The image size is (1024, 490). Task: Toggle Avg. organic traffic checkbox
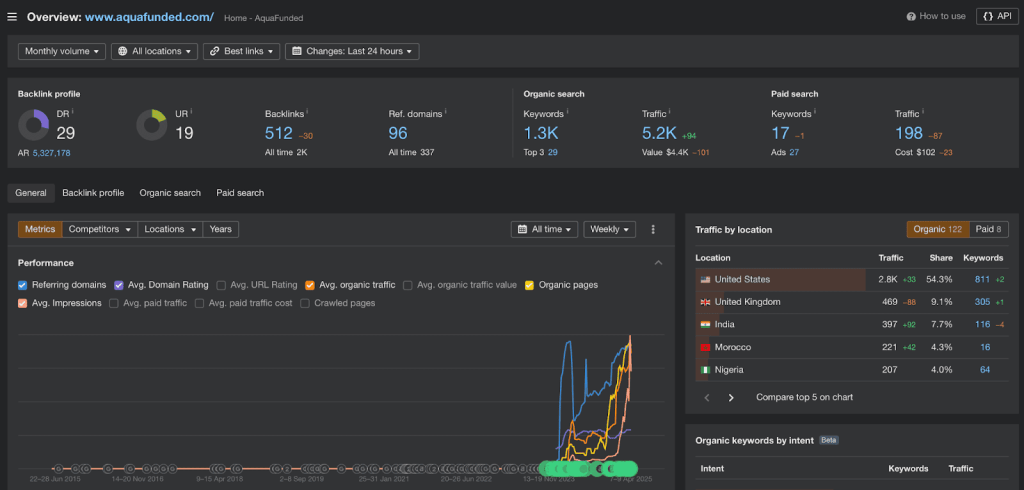(x=310, y=285)
